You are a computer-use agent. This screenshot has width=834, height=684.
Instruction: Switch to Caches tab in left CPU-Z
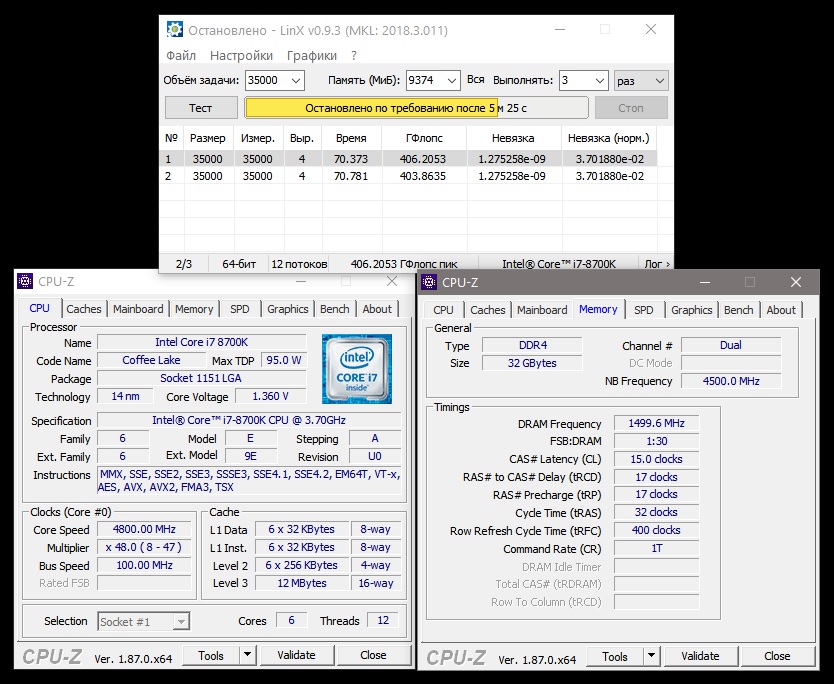(84, 309)
